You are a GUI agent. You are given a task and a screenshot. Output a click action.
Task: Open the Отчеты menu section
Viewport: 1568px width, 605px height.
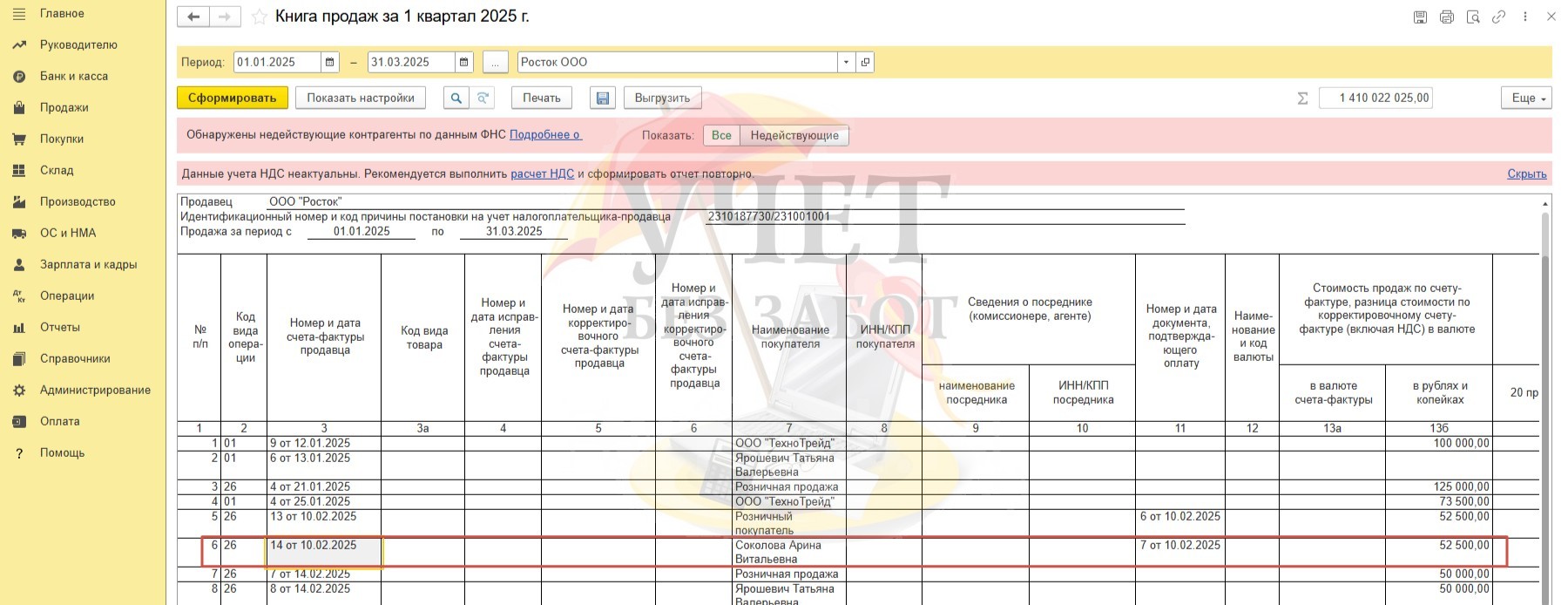[x=60, y=327]
